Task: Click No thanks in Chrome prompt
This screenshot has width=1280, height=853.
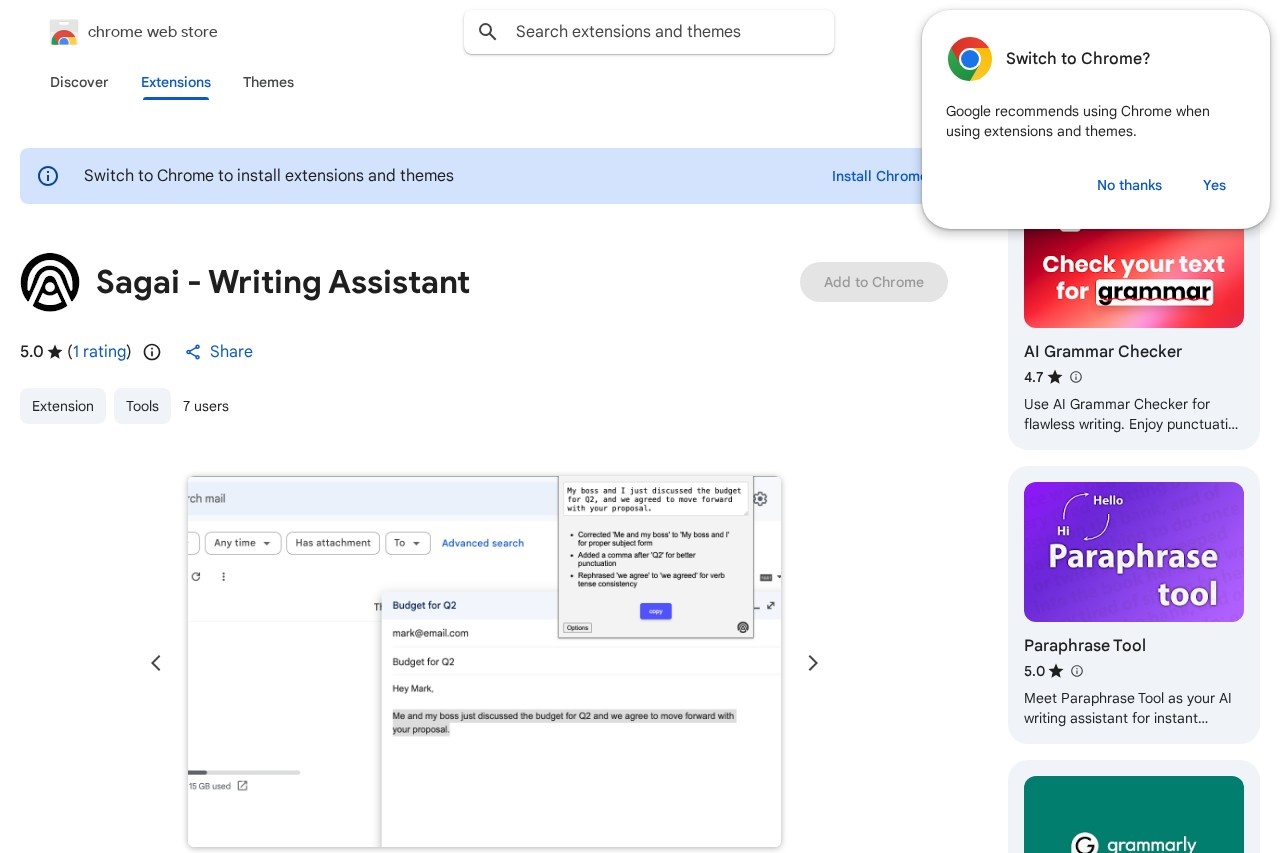Action: 1129,185
